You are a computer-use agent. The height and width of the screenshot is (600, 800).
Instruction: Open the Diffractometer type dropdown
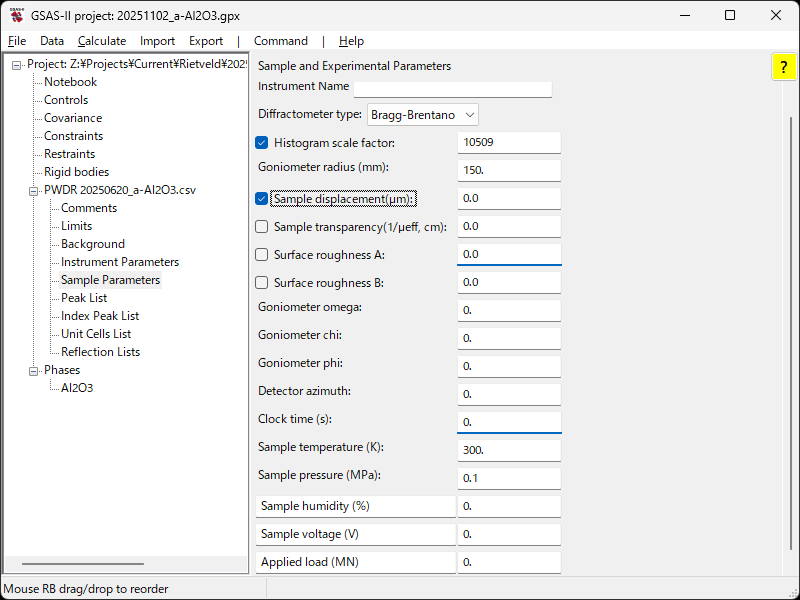423,114
